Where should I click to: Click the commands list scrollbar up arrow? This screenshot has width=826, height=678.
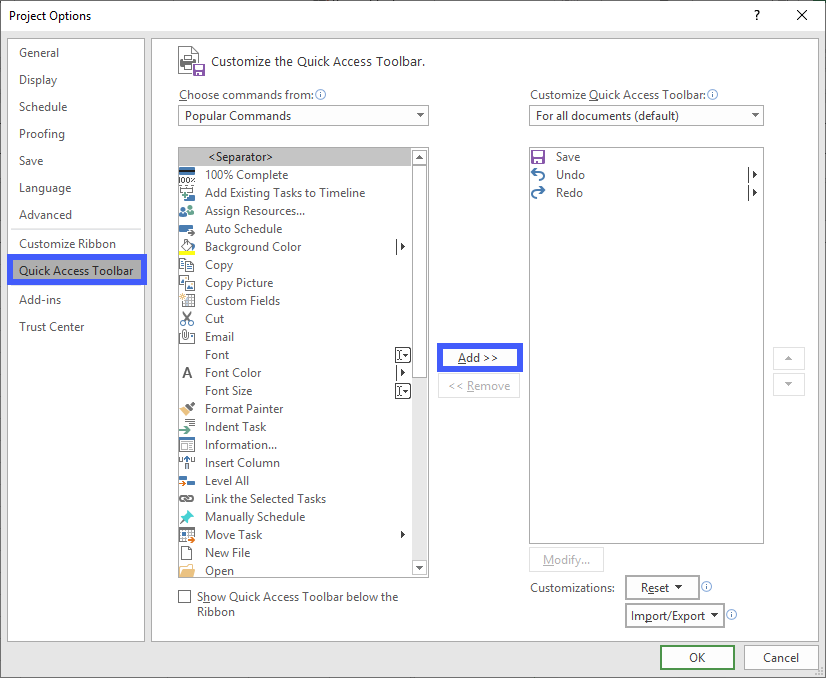pyautogui.click(x=419, y=157)
